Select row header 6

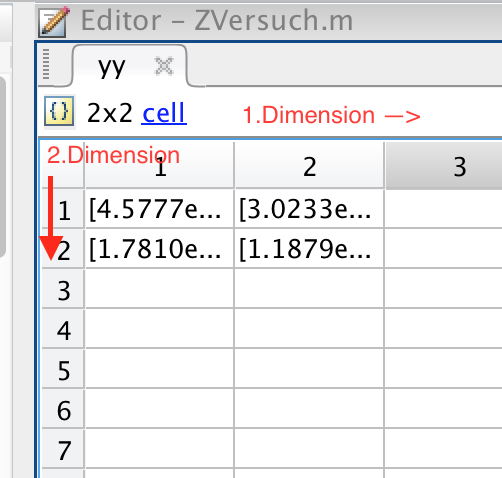tap(63, 409)
